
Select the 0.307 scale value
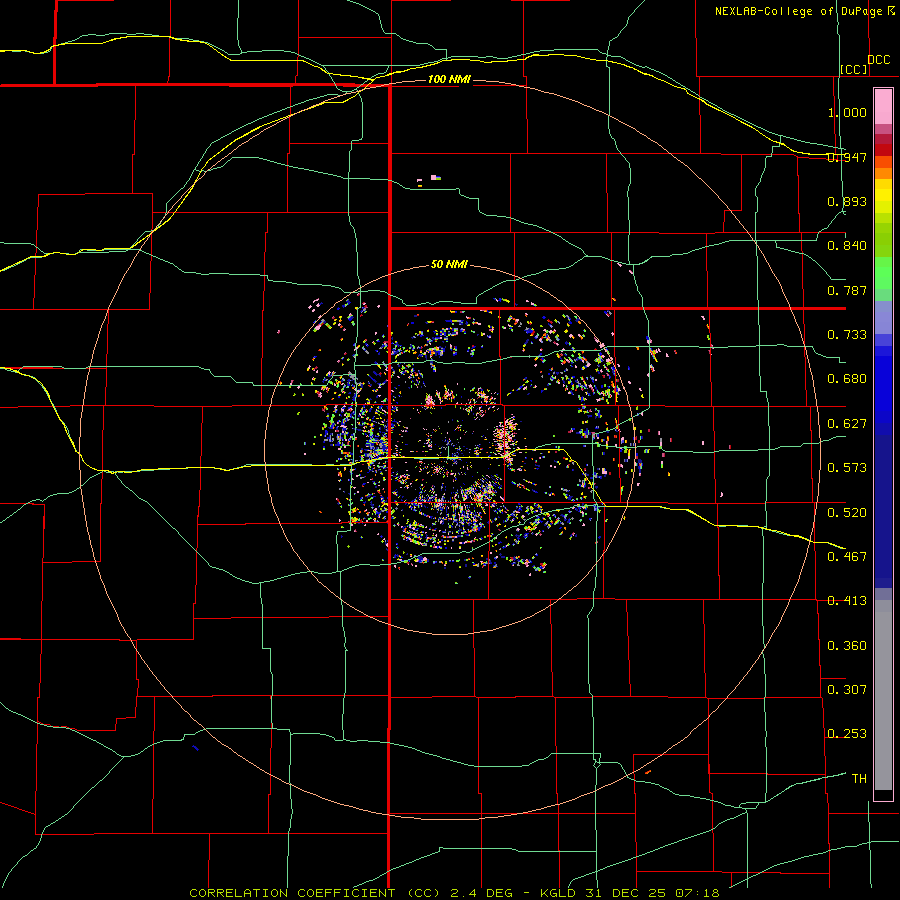pyautogui.click(x=847, y=690)
